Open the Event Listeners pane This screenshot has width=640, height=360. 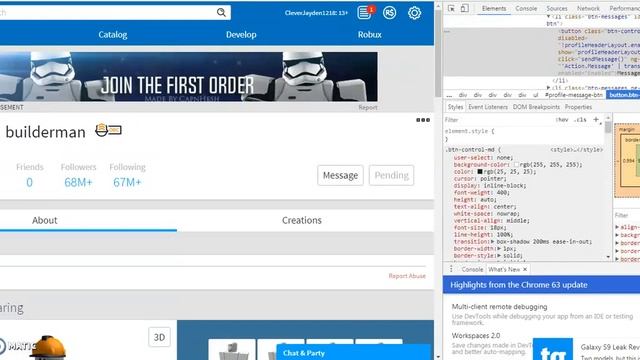pyautogui.click(x=488, y=107)
